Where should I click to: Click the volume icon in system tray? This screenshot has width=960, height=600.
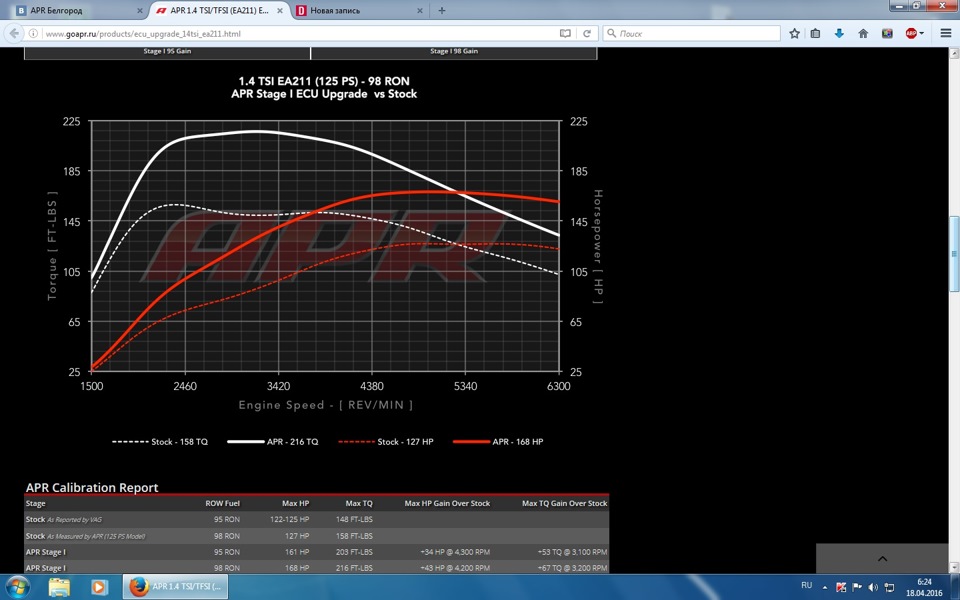(873, 587)
